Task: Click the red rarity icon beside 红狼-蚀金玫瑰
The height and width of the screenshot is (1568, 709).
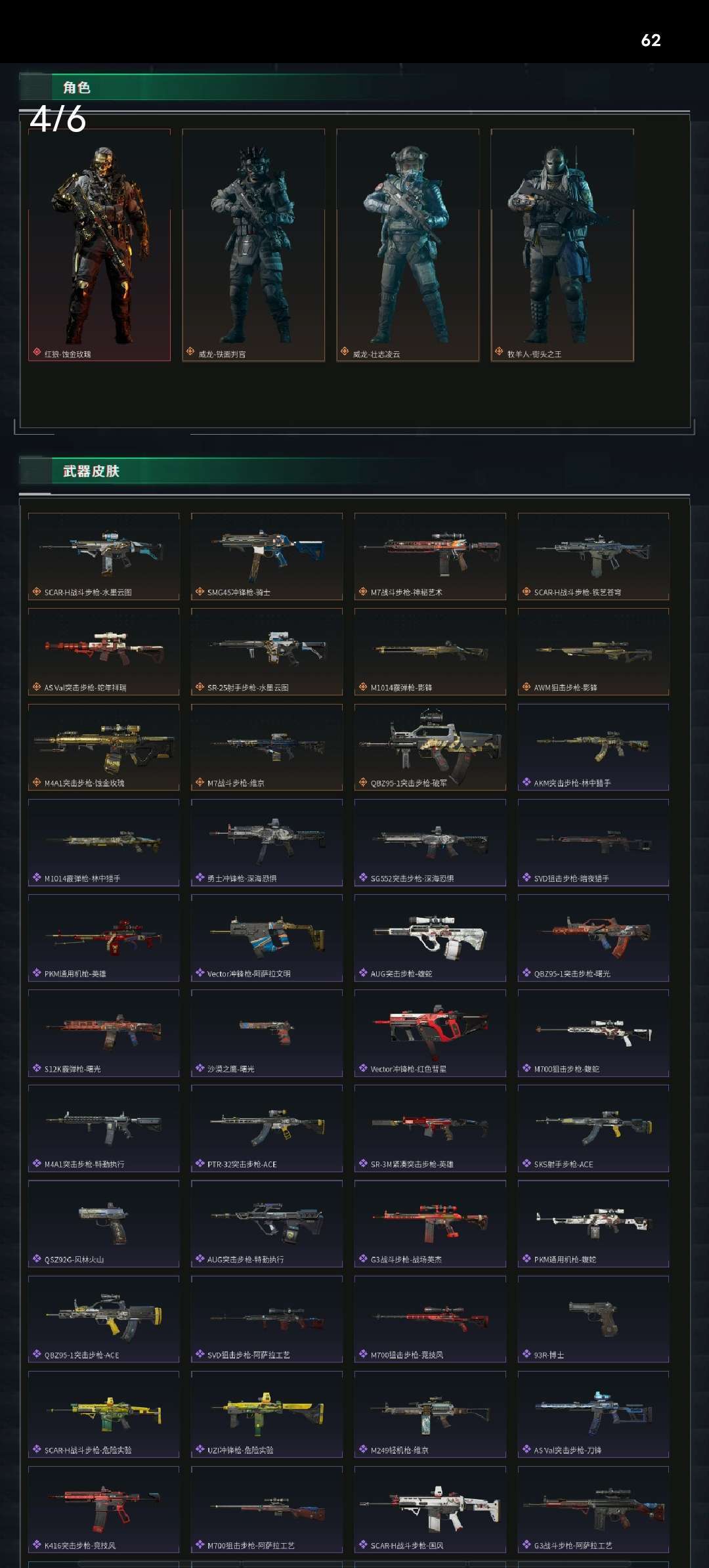Action: [x=37, y=353]
